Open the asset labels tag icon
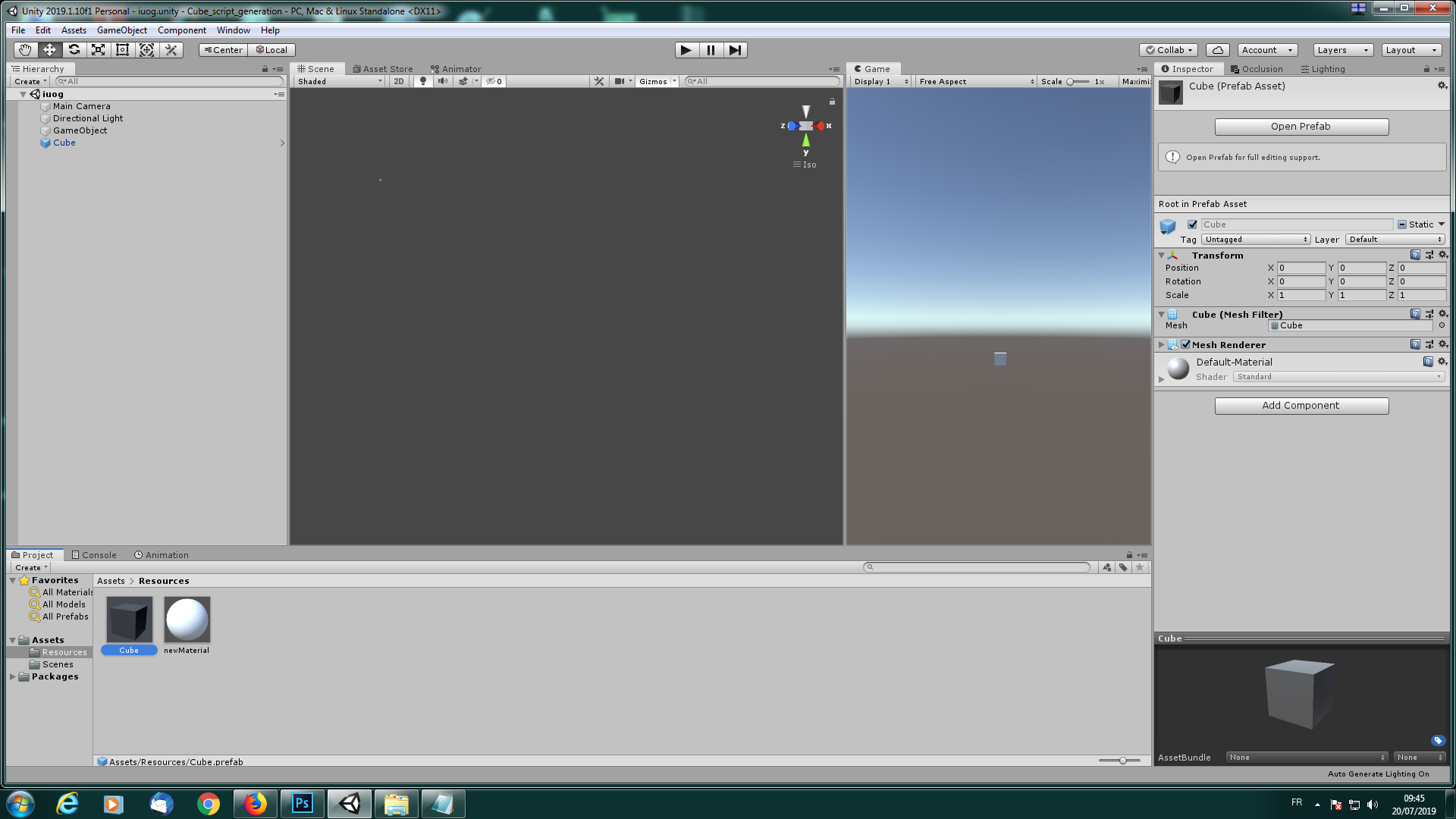 tap(1438, 741)
